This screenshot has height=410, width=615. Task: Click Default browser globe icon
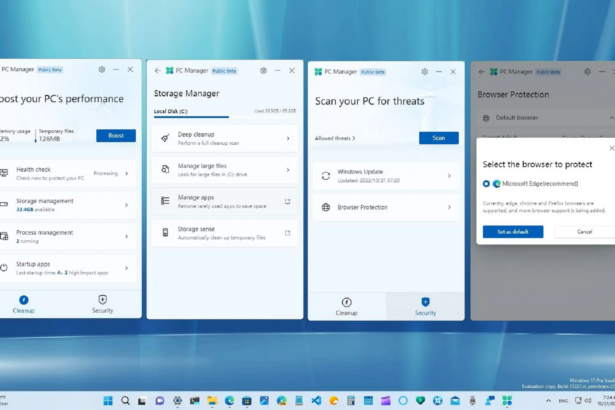click(486, 118)
